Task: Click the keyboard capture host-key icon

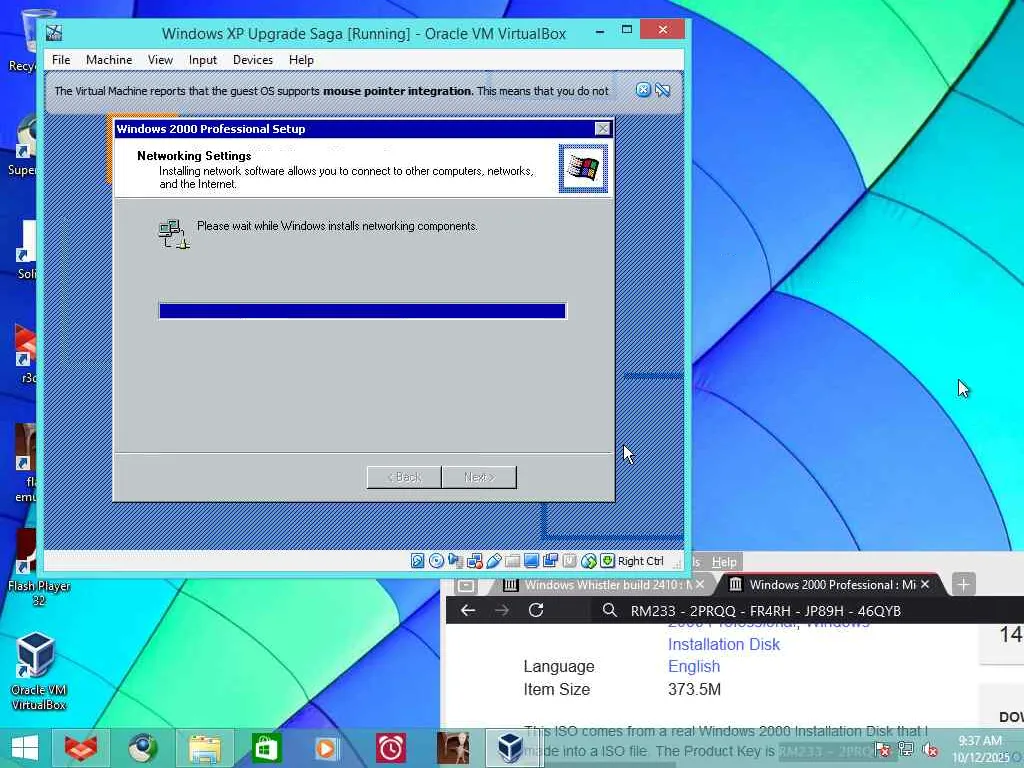Action: point(607,560)
